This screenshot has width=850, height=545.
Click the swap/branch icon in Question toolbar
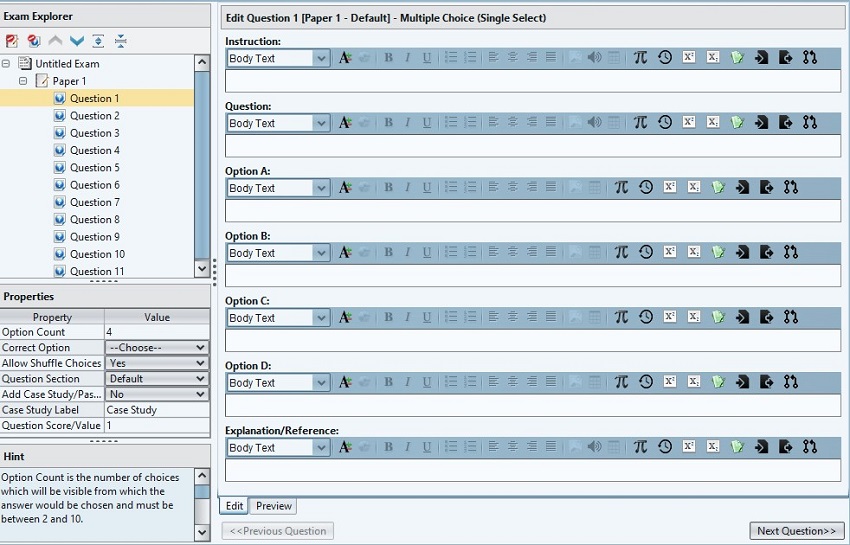pos(810,122)
